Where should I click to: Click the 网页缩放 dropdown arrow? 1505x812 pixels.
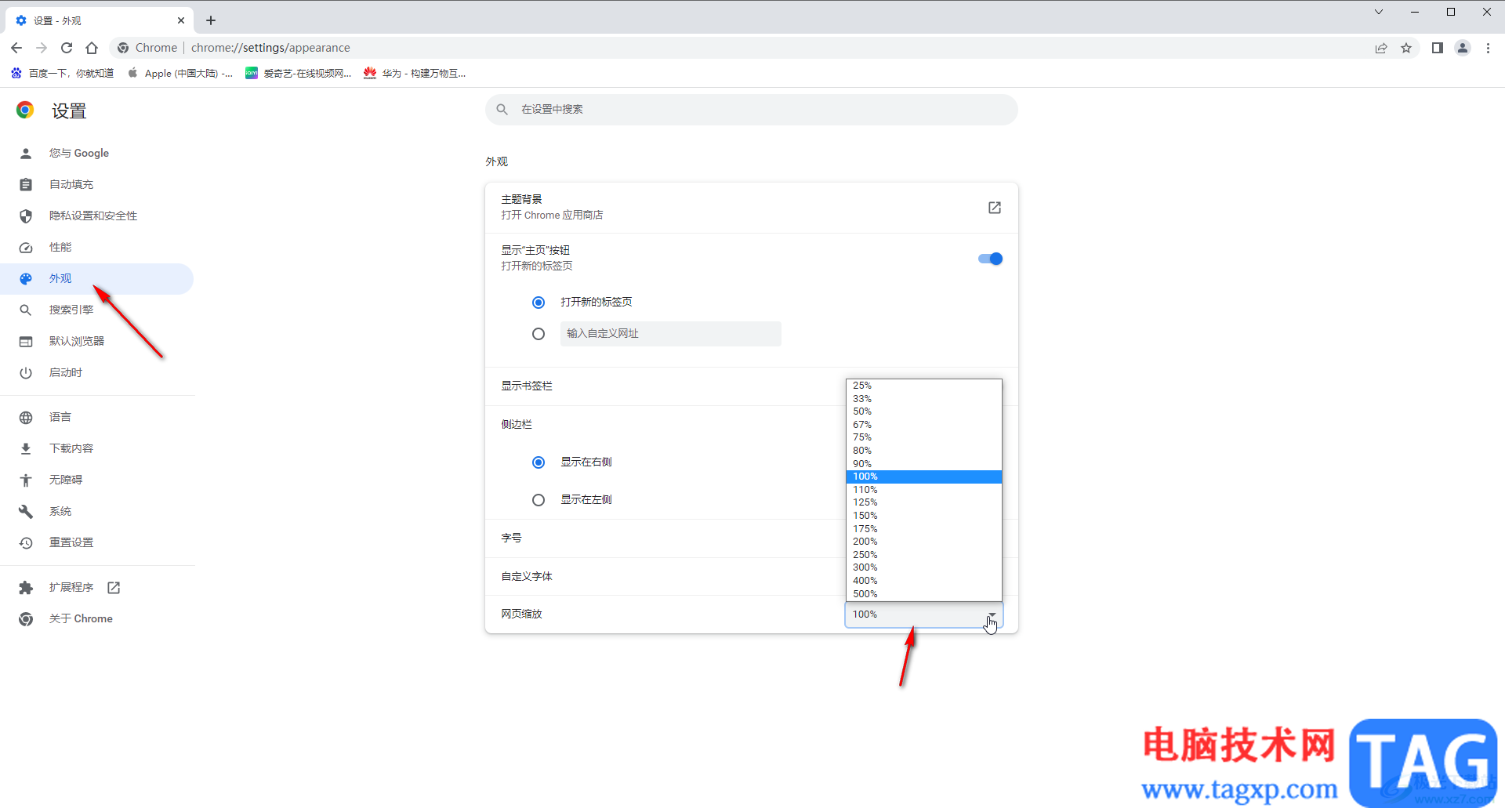click(992, 614)
